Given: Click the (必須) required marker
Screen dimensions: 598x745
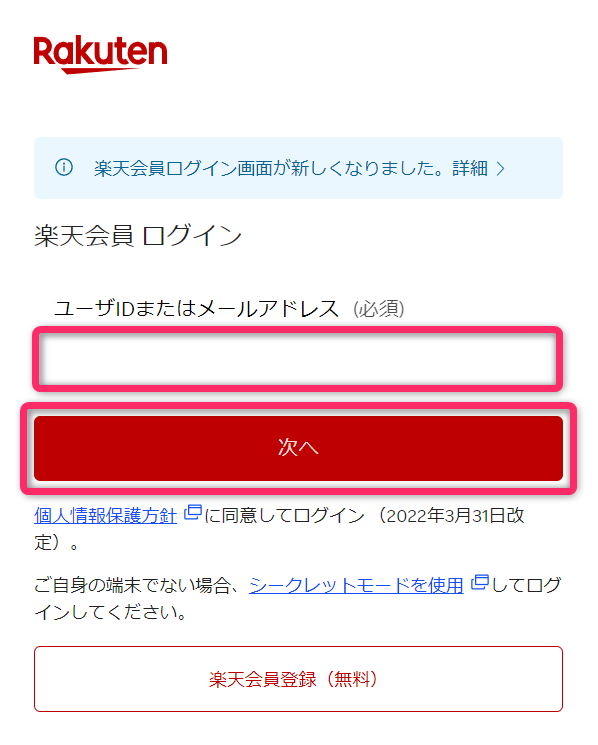Looking at the screenshot, I should tap(379, 309).
